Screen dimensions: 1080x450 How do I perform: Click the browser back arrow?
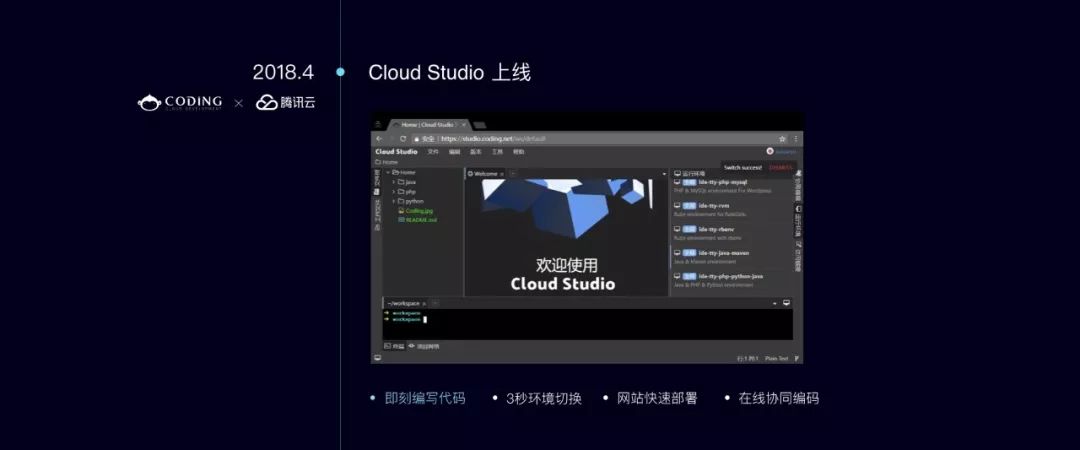pyautogui.click(x=379, y=139)
